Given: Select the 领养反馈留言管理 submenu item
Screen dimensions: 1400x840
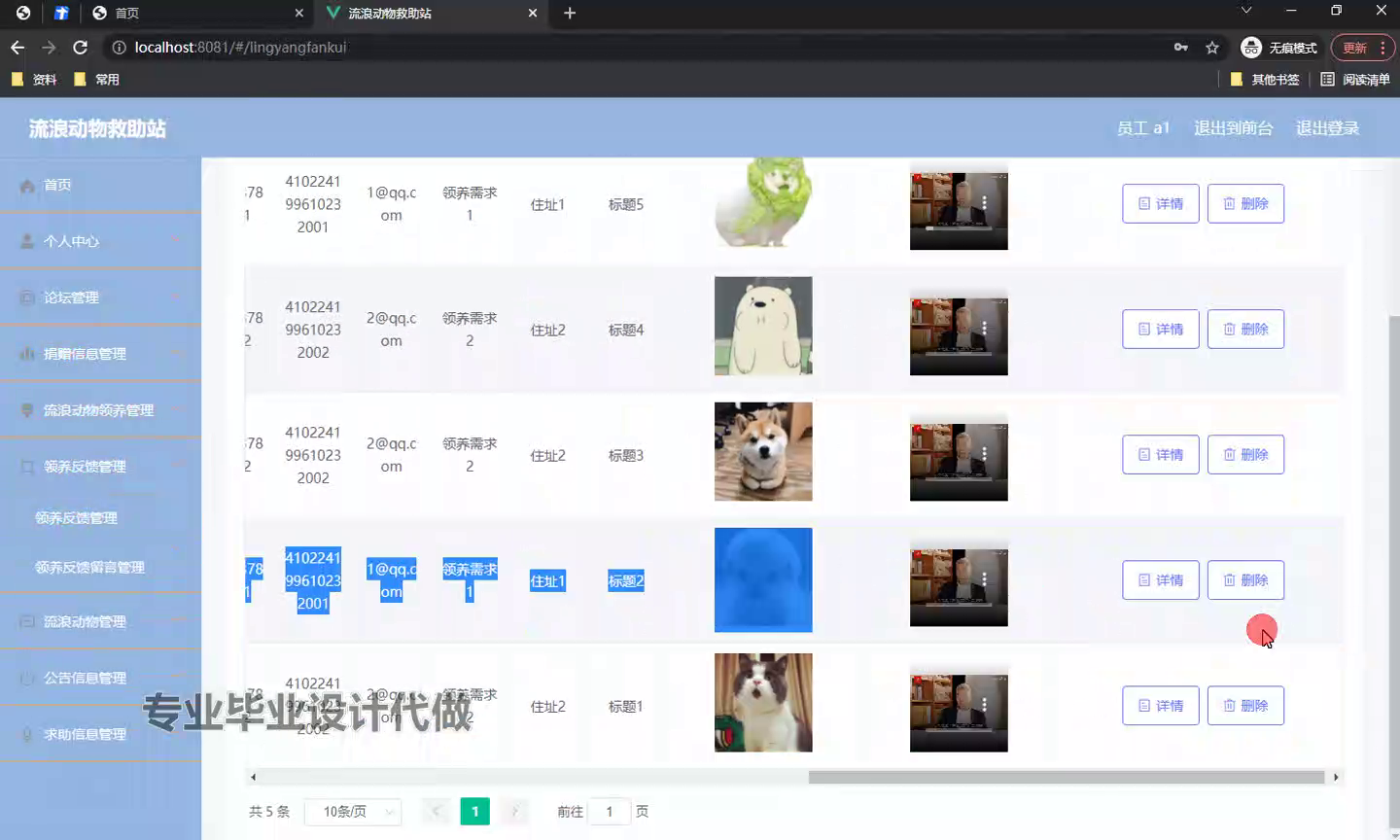Looking at the screenshot, I should point(101,567).
